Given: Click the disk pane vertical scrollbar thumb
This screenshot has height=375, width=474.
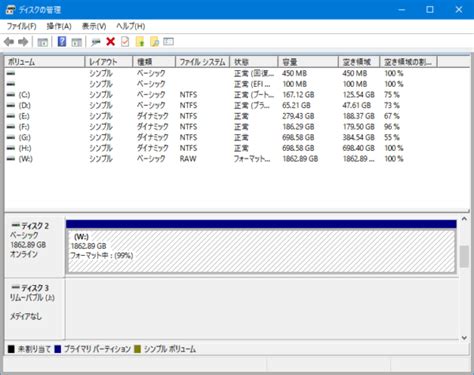Looking at the screenshot, I should pos(464,257).
